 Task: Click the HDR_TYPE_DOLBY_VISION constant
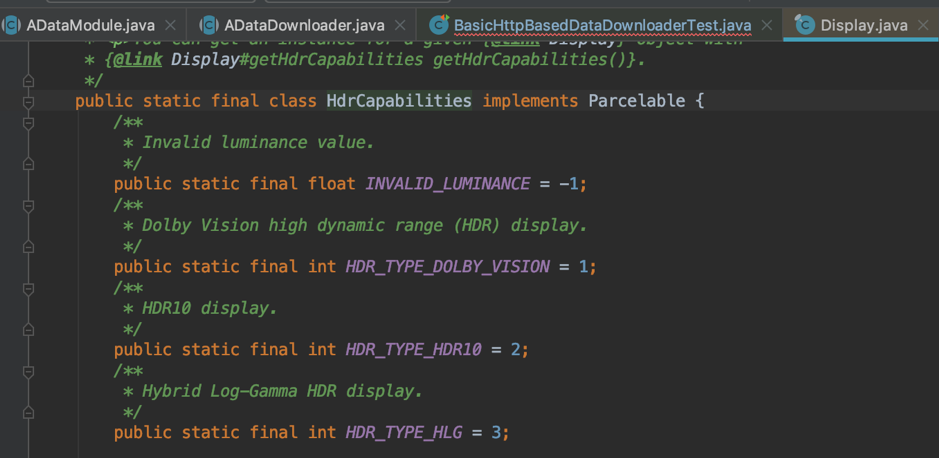tap(447, 266)
